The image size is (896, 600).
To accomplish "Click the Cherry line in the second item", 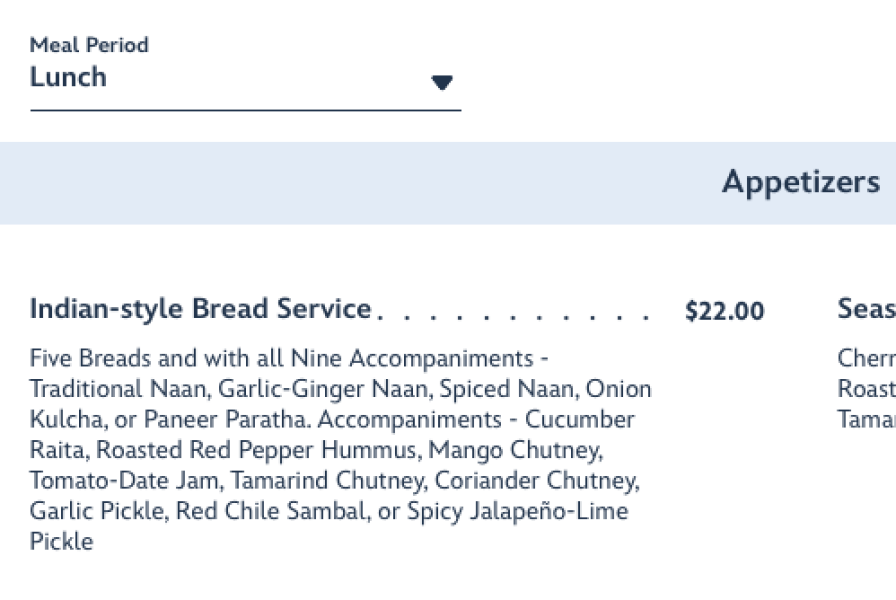I will tap(866, 358).
